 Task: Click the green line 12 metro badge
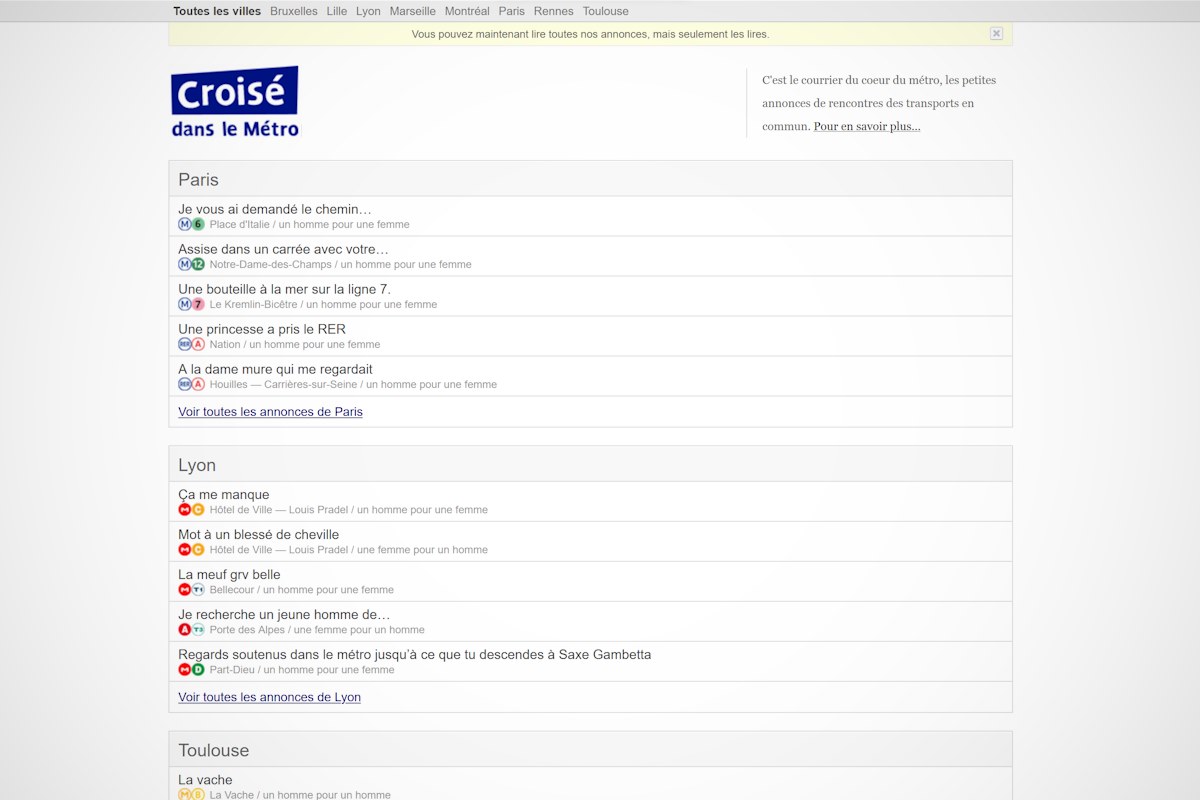pos(198,264)
